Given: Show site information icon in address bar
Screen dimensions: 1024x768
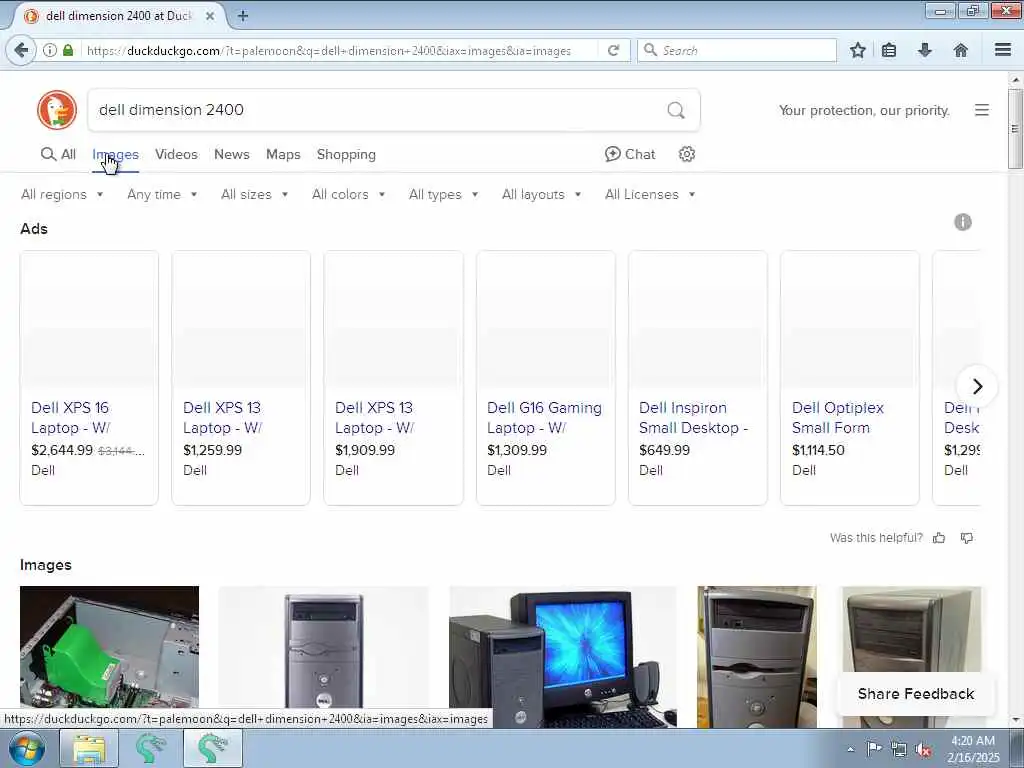Looking at the screenshot, I should [50, 50].
